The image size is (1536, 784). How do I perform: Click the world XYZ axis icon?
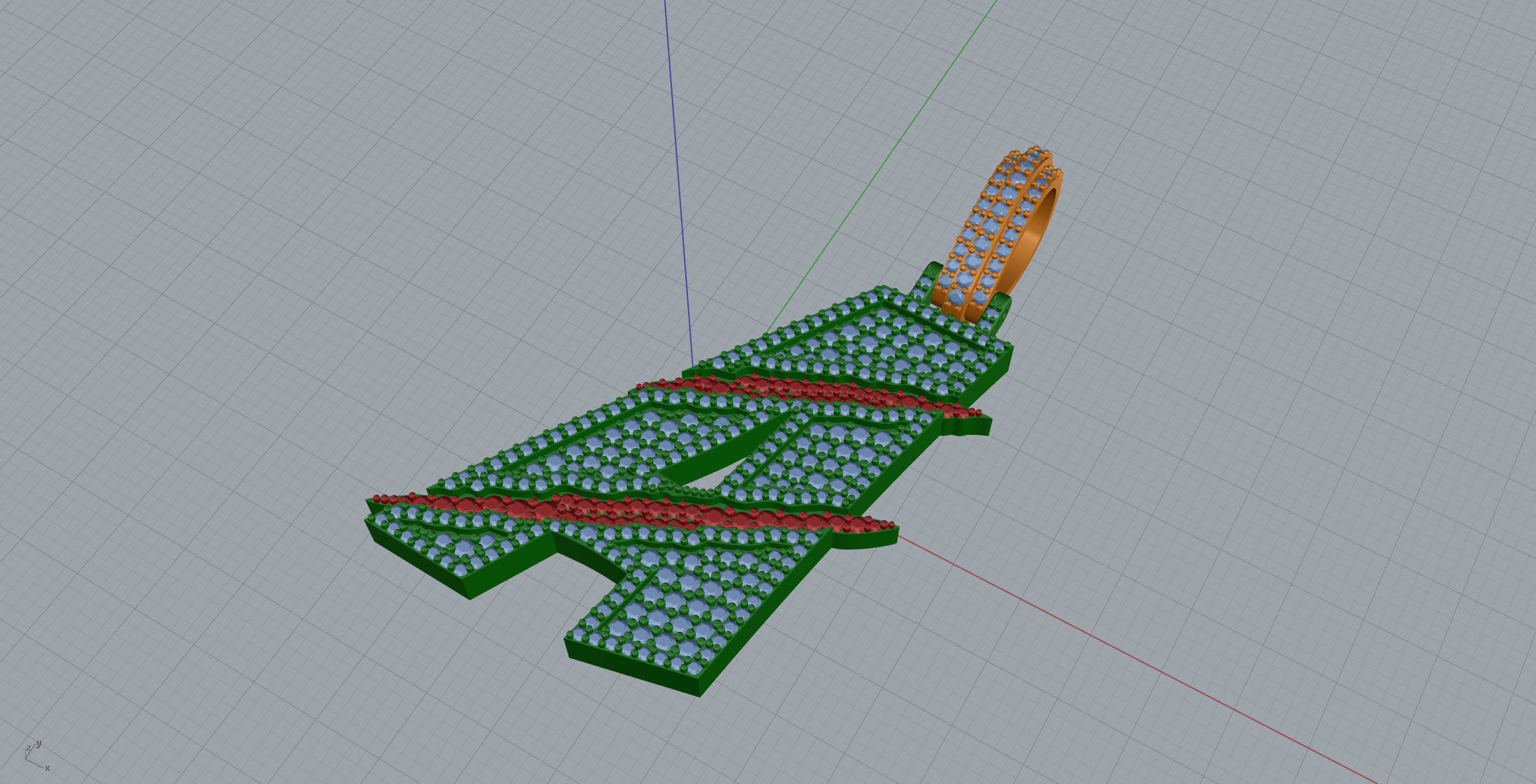click(37, 756)
